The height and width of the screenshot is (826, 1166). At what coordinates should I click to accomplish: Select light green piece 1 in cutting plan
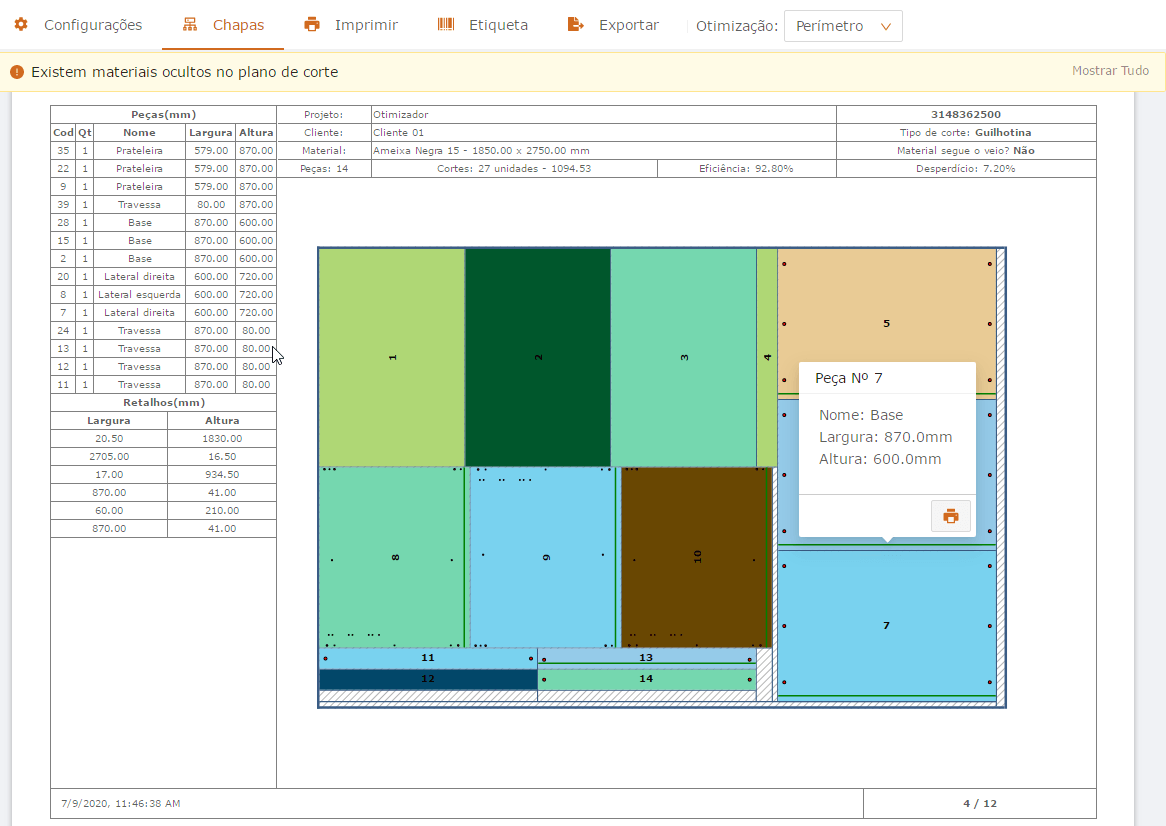[392, 357]
